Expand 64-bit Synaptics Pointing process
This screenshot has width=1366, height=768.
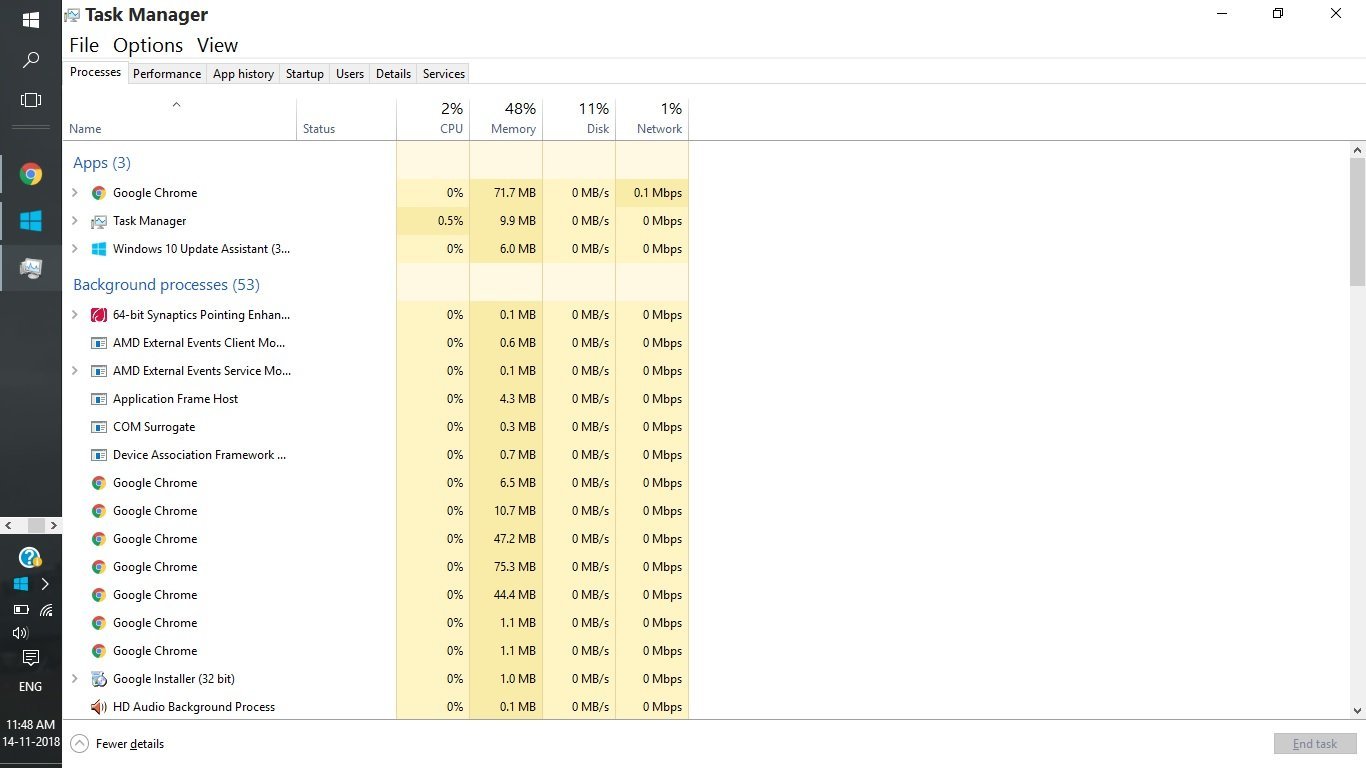[75, 315]
